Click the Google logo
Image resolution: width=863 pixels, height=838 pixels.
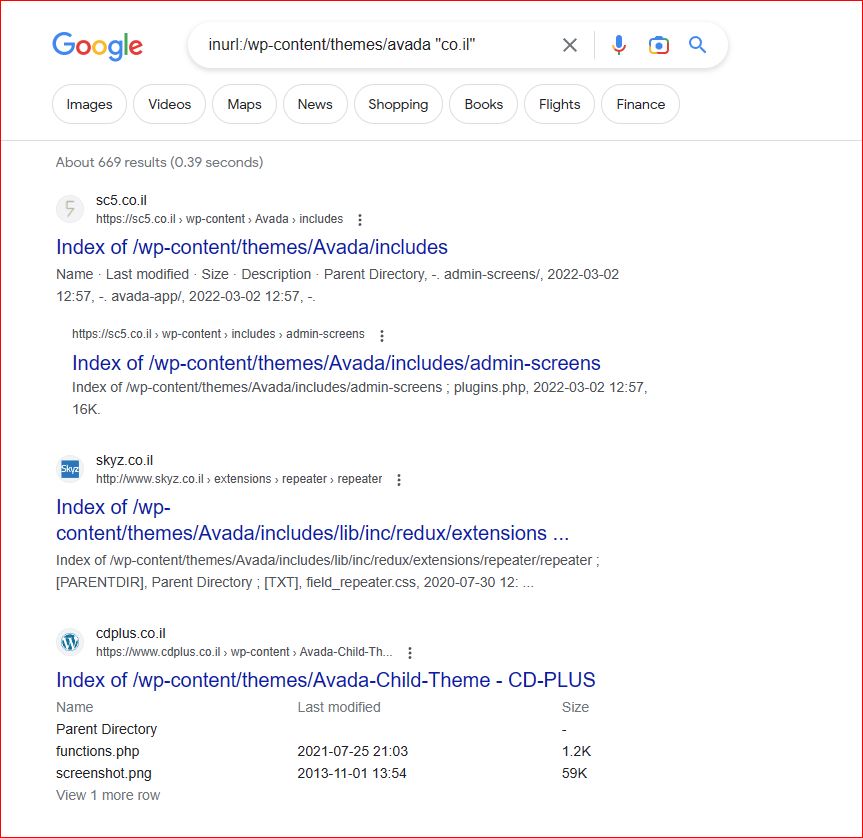tap(97, 46)
